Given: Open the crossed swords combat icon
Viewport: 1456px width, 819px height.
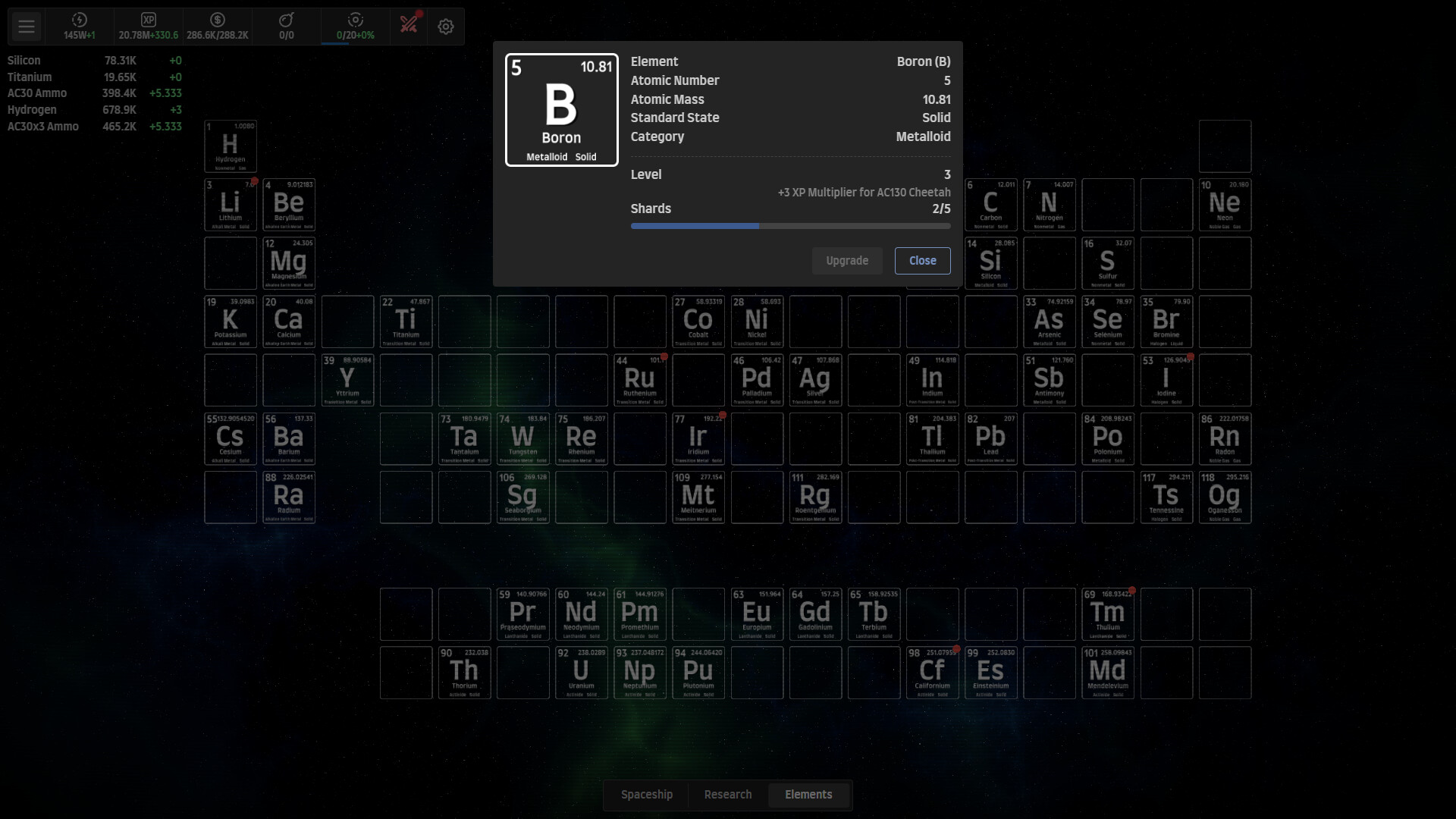Looking at the screenshot, I should (409, 25).
